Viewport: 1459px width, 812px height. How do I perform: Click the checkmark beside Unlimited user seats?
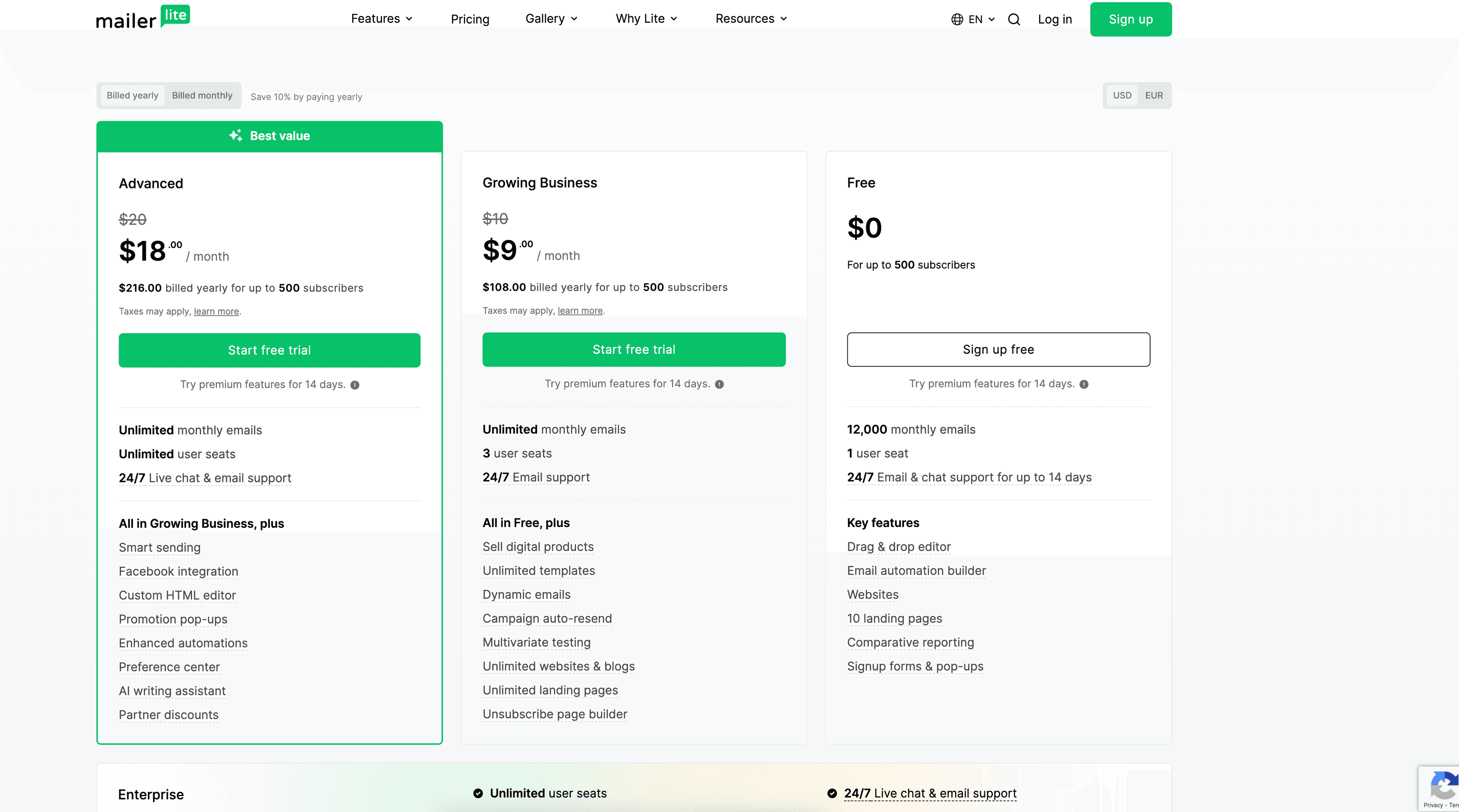[479, 793]
